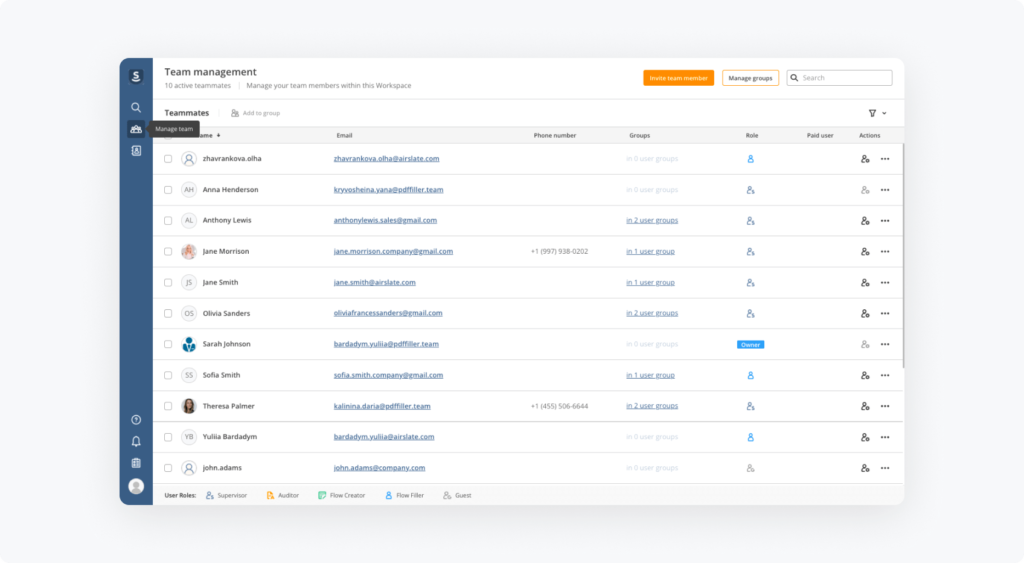Screen dimensions: 1024x563
Task: Check the box for Theresa Palmer
Action: pyautogui.click(x=168, y=407)
